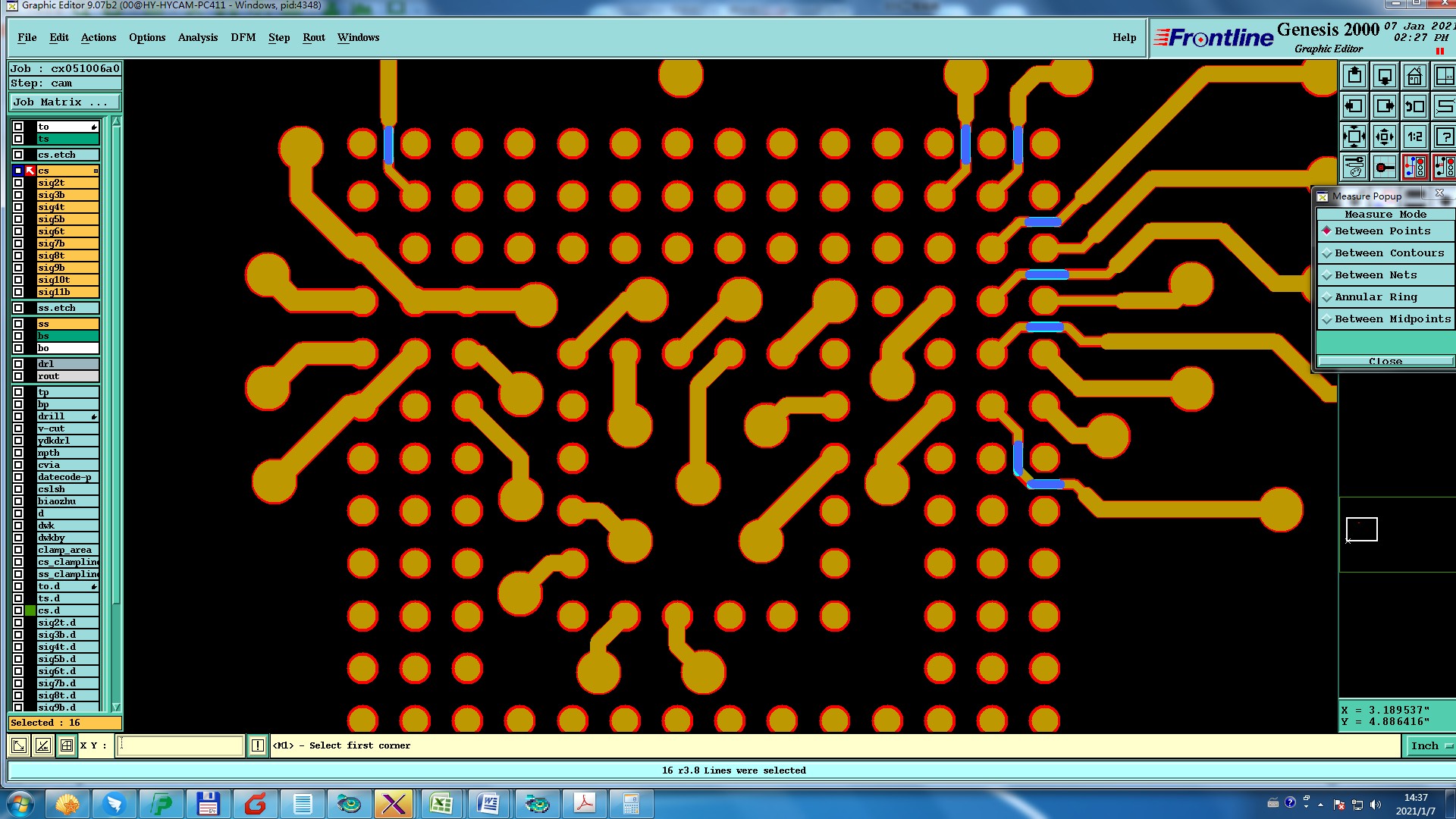Viewport: 1456px width, 819px height.
Task: Click inside the X Y coordinate input field
Action: (x=180, y=745)
